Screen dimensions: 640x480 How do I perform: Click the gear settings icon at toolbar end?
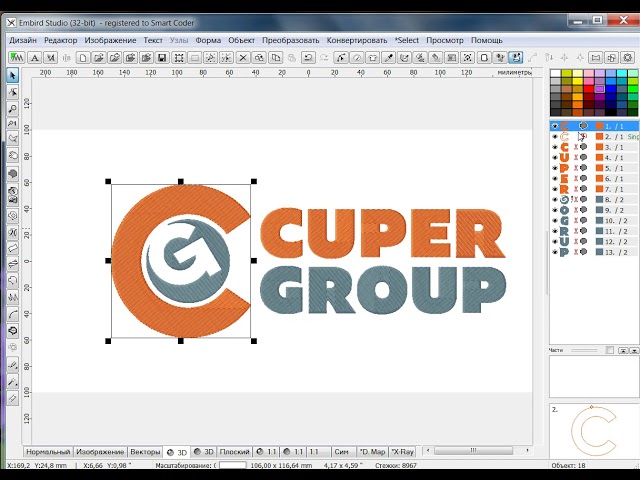(x=627, y=58)
